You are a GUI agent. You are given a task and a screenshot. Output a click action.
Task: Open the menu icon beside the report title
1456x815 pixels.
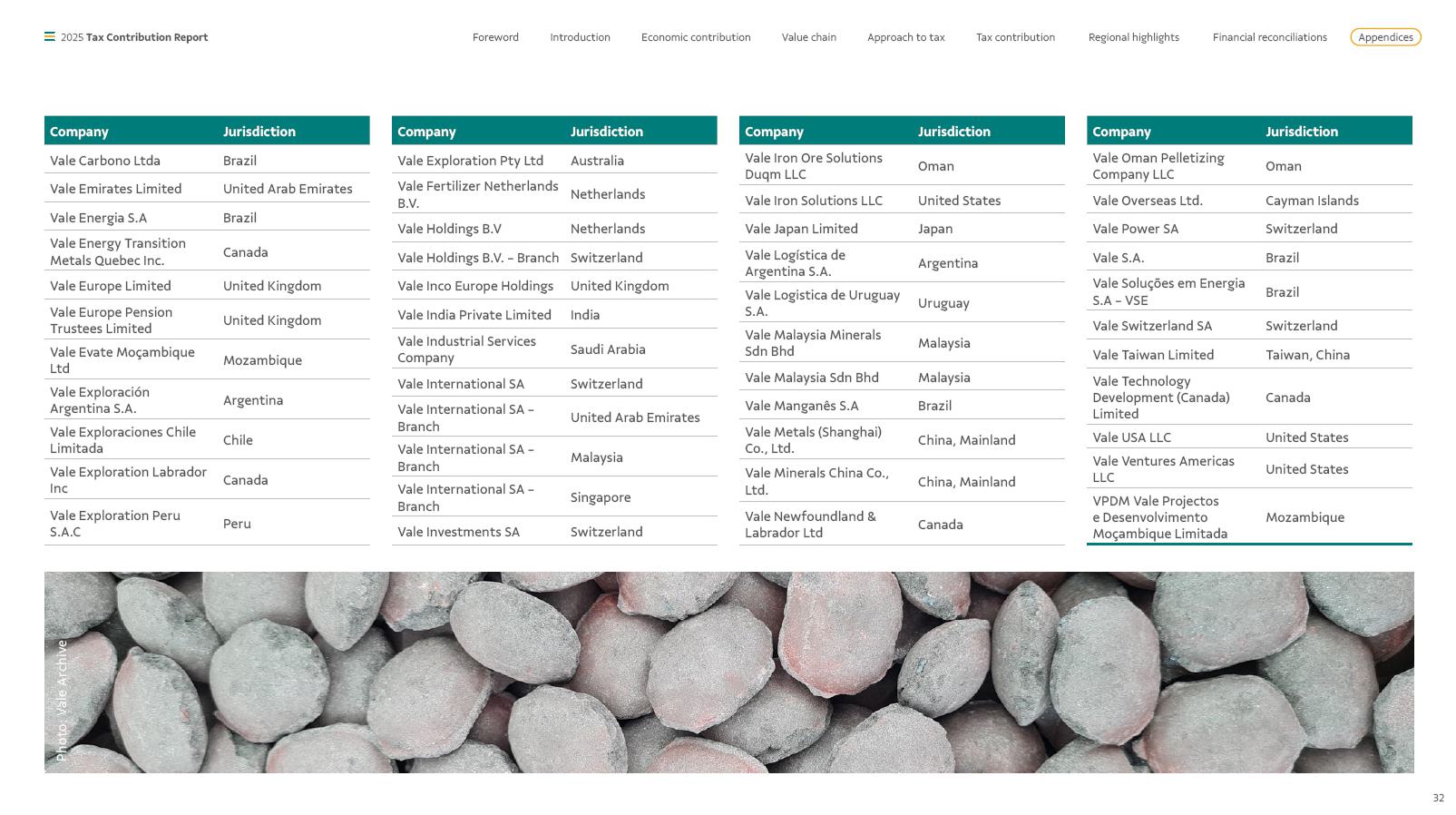click(x=50, y=37)
